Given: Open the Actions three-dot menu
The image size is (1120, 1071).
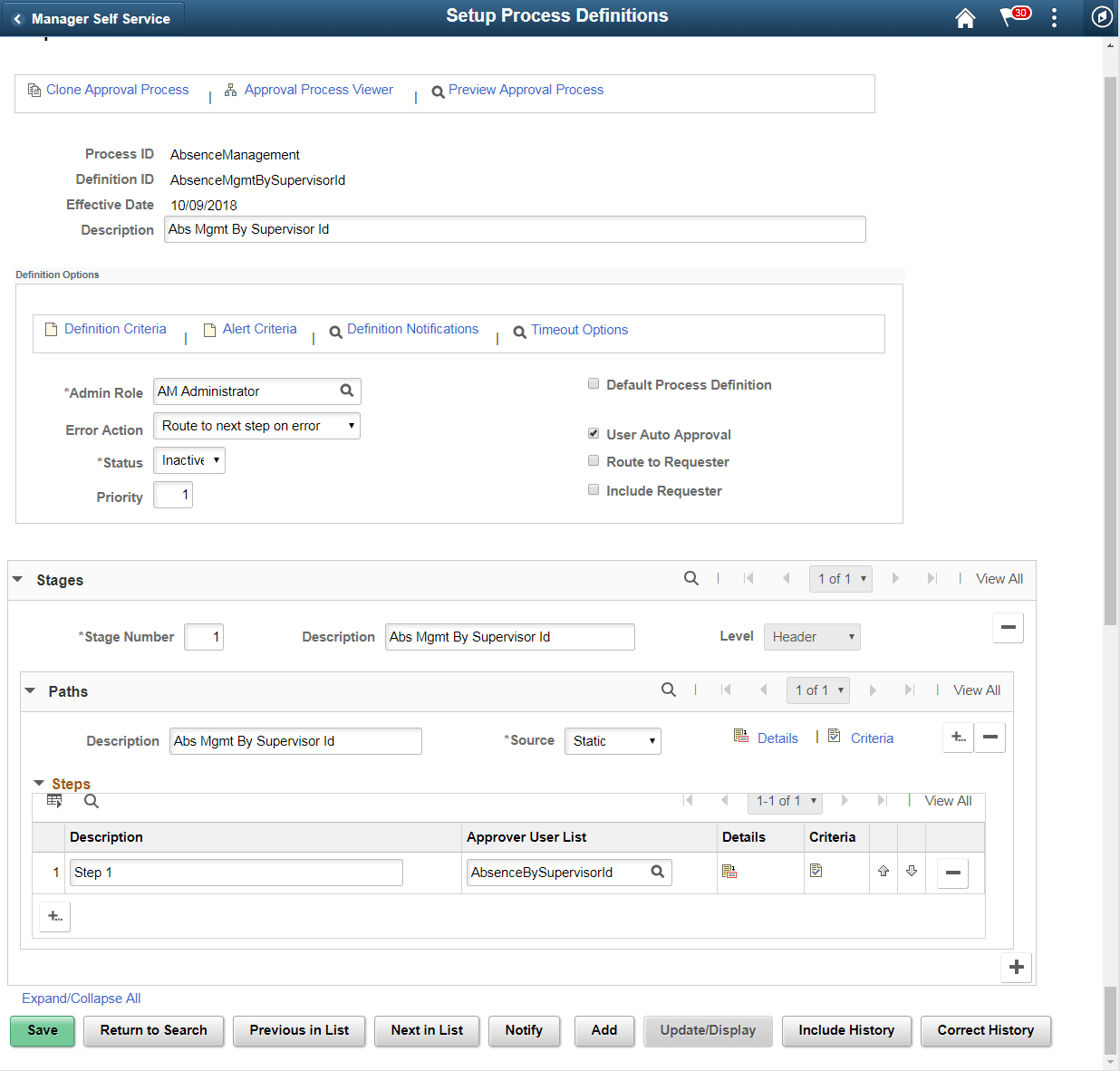Looking at the screenshot, I should pyautogui.click(x=1054, y=16).
